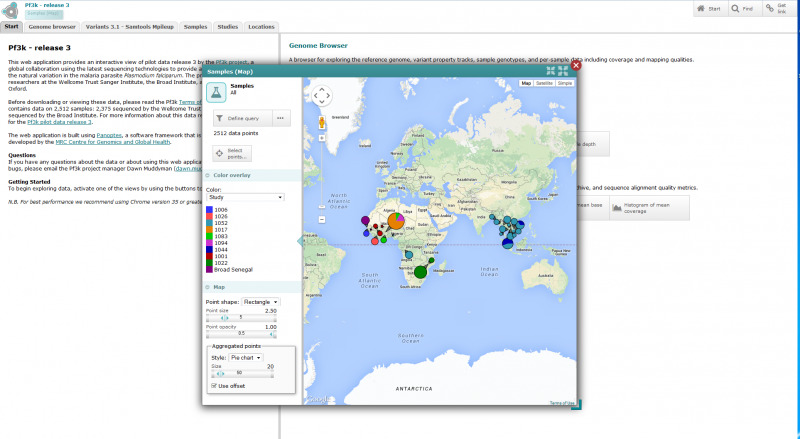Open the Color Study dropdown
800x439 pixels.
point(245,197)
